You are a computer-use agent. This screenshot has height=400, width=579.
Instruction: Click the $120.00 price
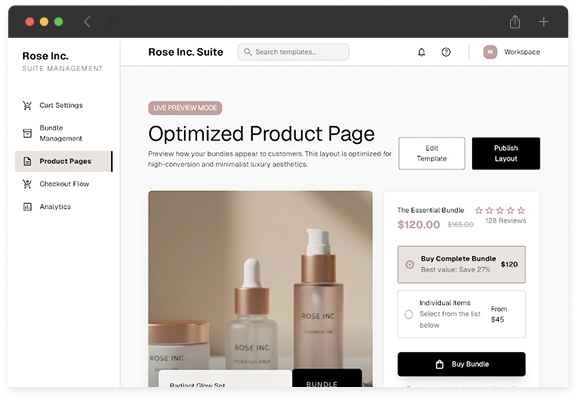(x=419, y=225)
